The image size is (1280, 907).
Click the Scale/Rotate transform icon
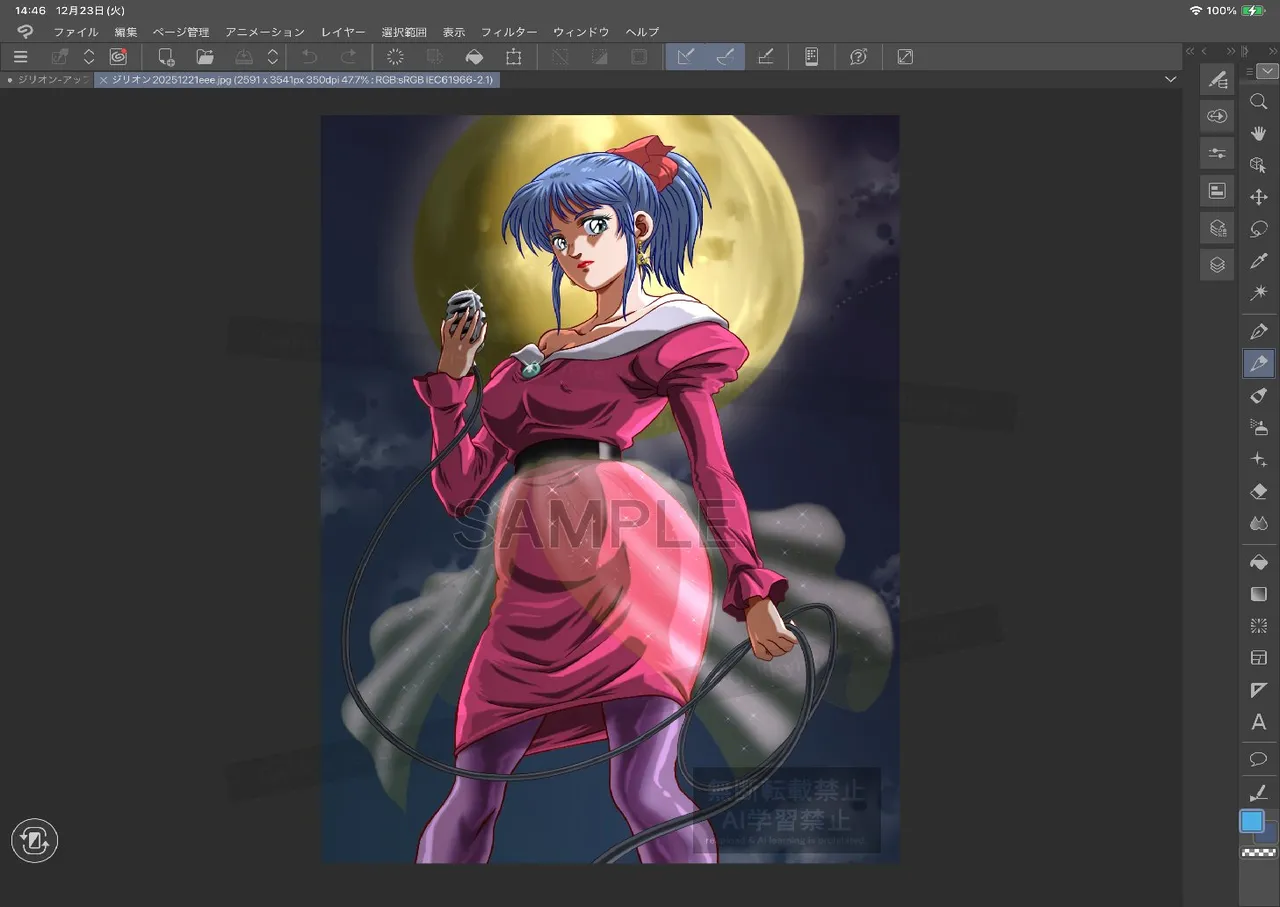(514, 57)
